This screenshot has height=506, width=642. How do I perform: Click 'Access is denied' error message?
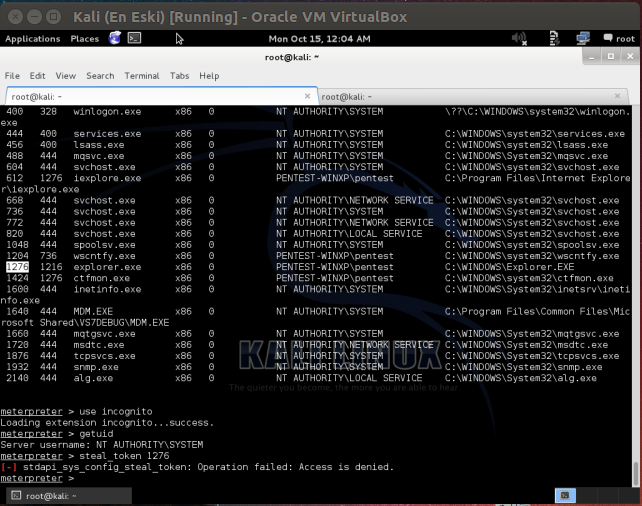(x=346, y=467)
